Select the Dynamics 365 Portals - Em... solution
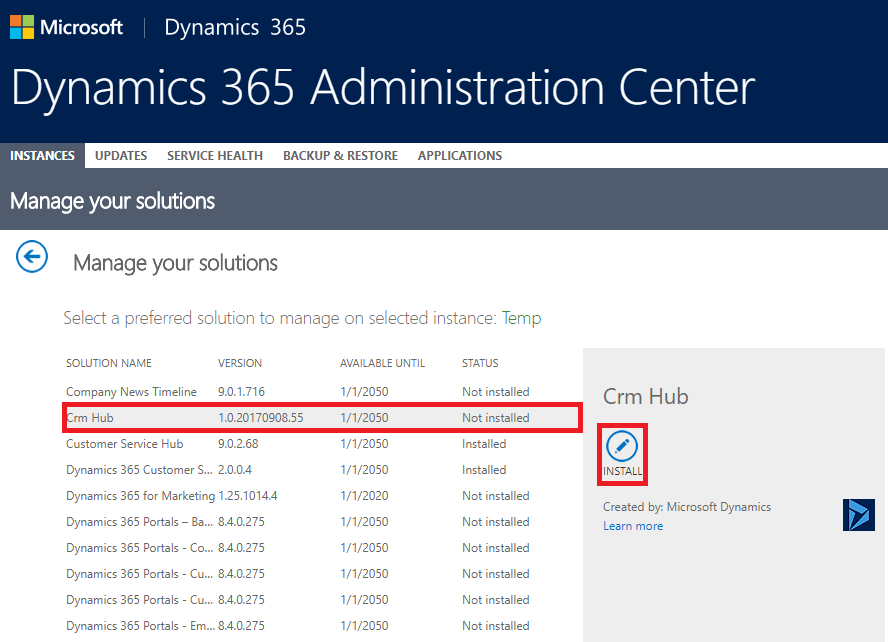Image resolution: width=888 pixels, height=642 pixels. (140, 626)
